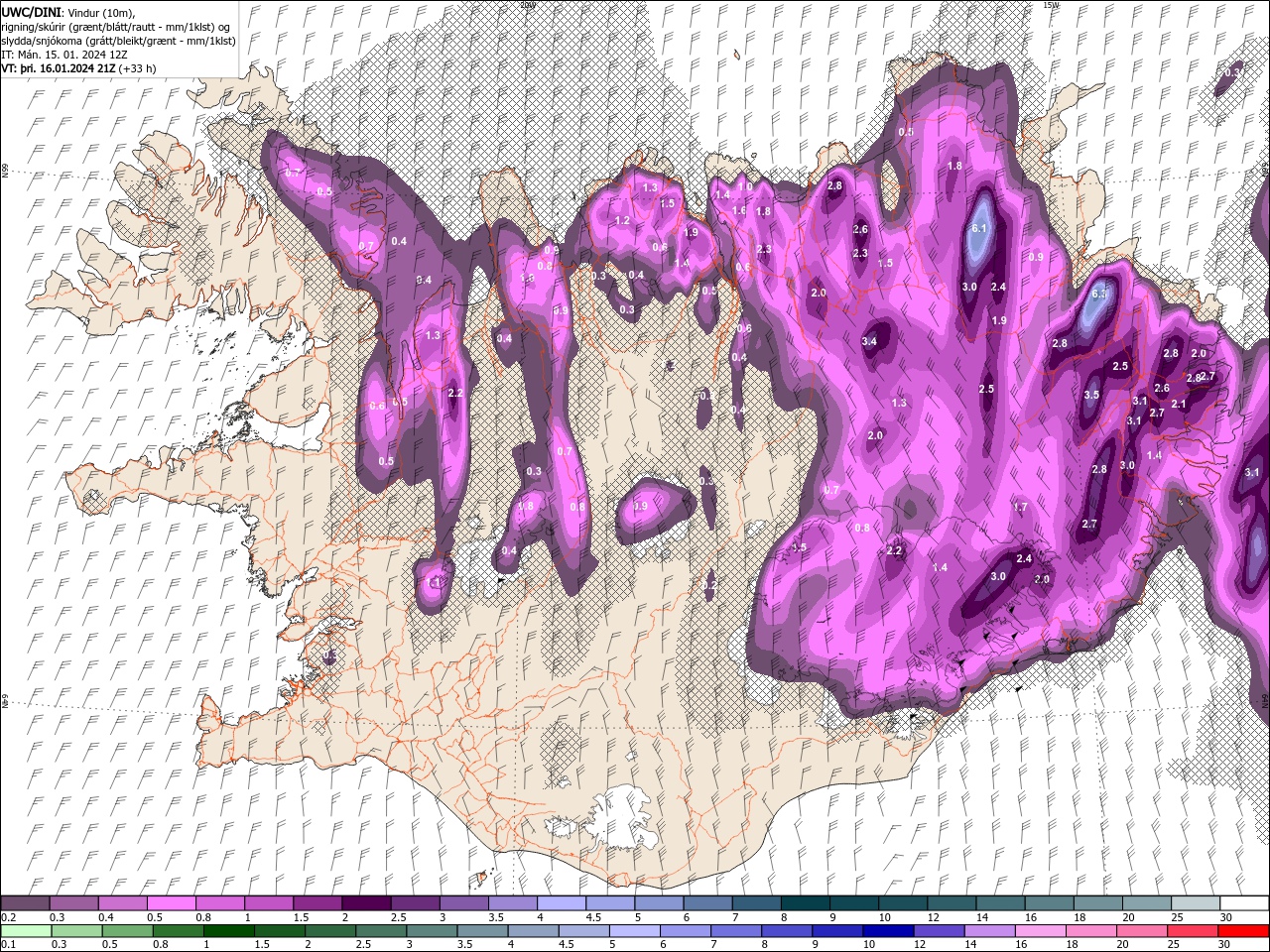Click the 0.3–0.4 swatch in the upper snow legend row
The width and height of the screenshot is (1270, 952).
74,903
